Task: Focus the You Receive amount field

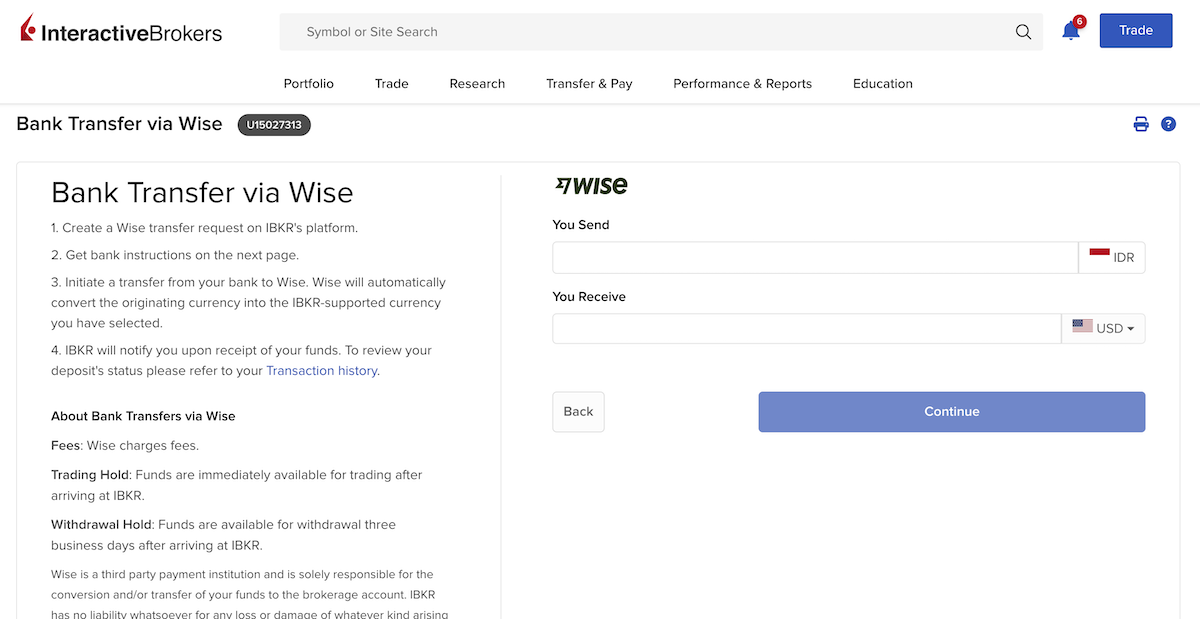Action: 807,329
